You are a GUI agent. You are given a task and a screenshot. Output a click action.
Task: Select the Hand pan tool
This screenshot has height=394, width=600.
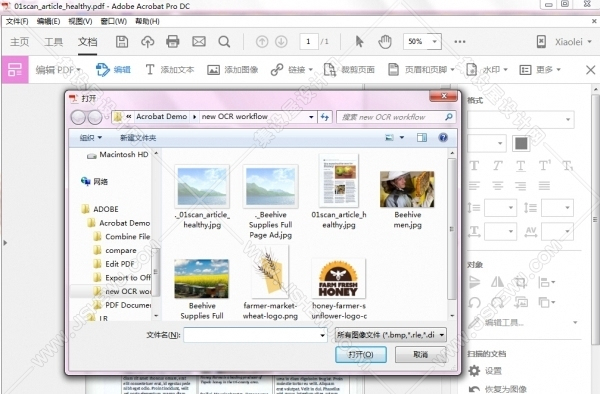(x=385, y=41)
